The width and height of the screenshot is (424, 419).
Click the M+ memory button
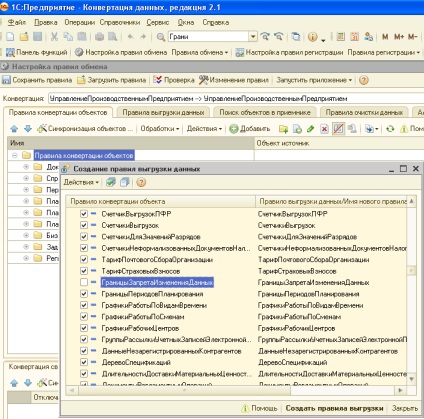click(x=399, y=37)
